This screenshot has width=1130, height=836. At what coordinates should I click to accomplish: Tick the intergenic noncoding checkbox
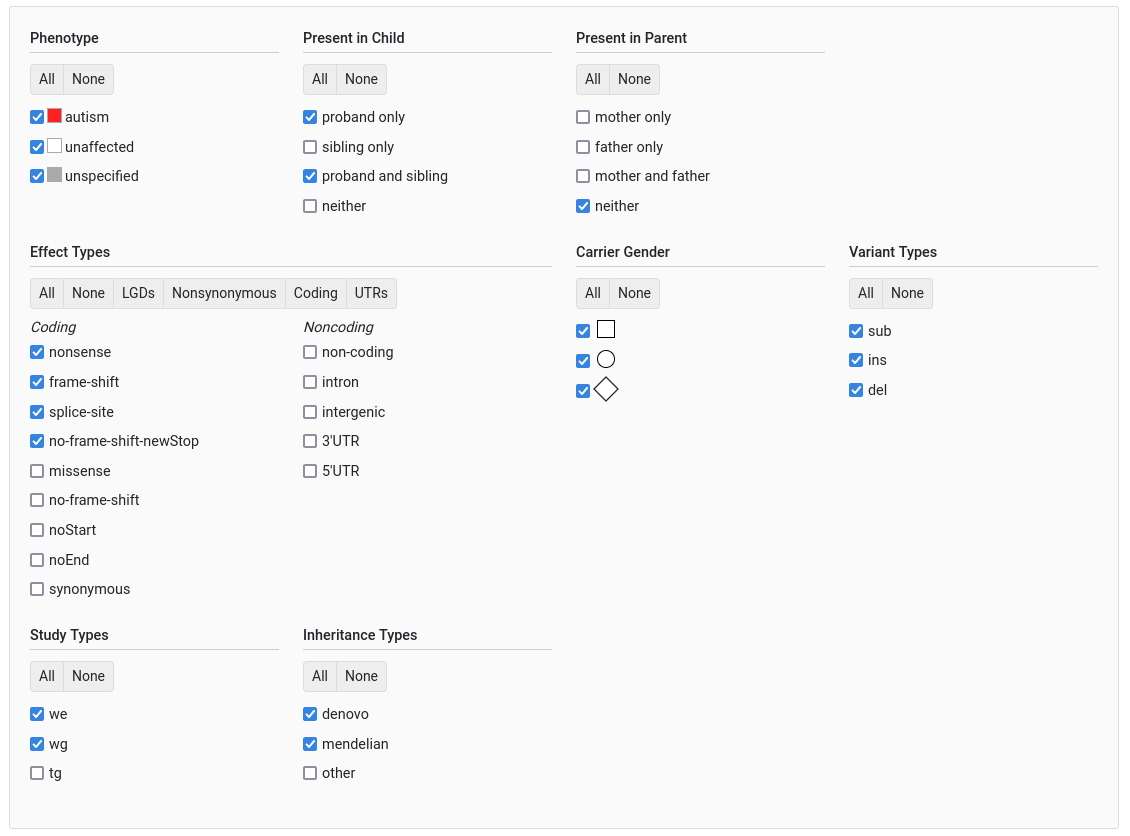pyautogui.click(x=310, y=412)
